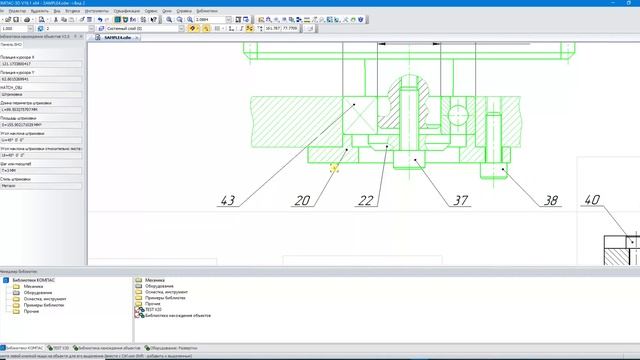Click the TEST V20 entry in the right list
The image size is (640, 360).
(x=153, y=310)
